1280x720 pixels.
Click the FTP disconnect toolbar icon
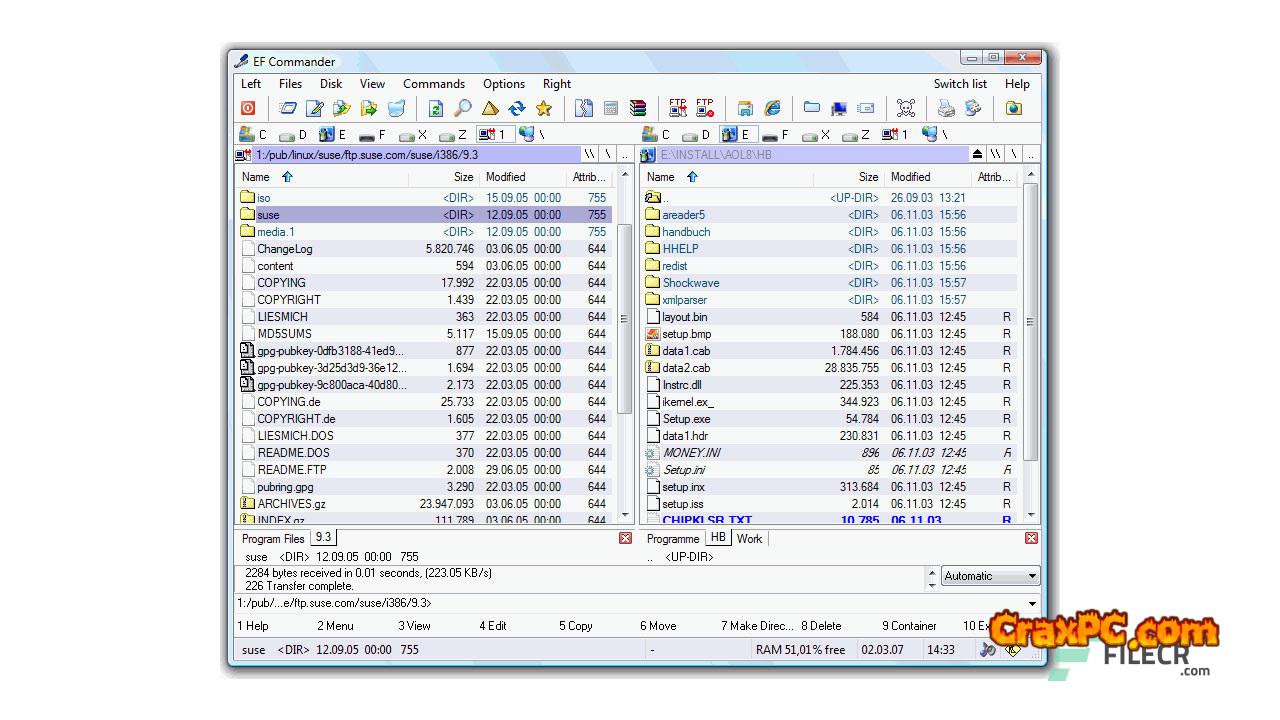pos(705,108)
